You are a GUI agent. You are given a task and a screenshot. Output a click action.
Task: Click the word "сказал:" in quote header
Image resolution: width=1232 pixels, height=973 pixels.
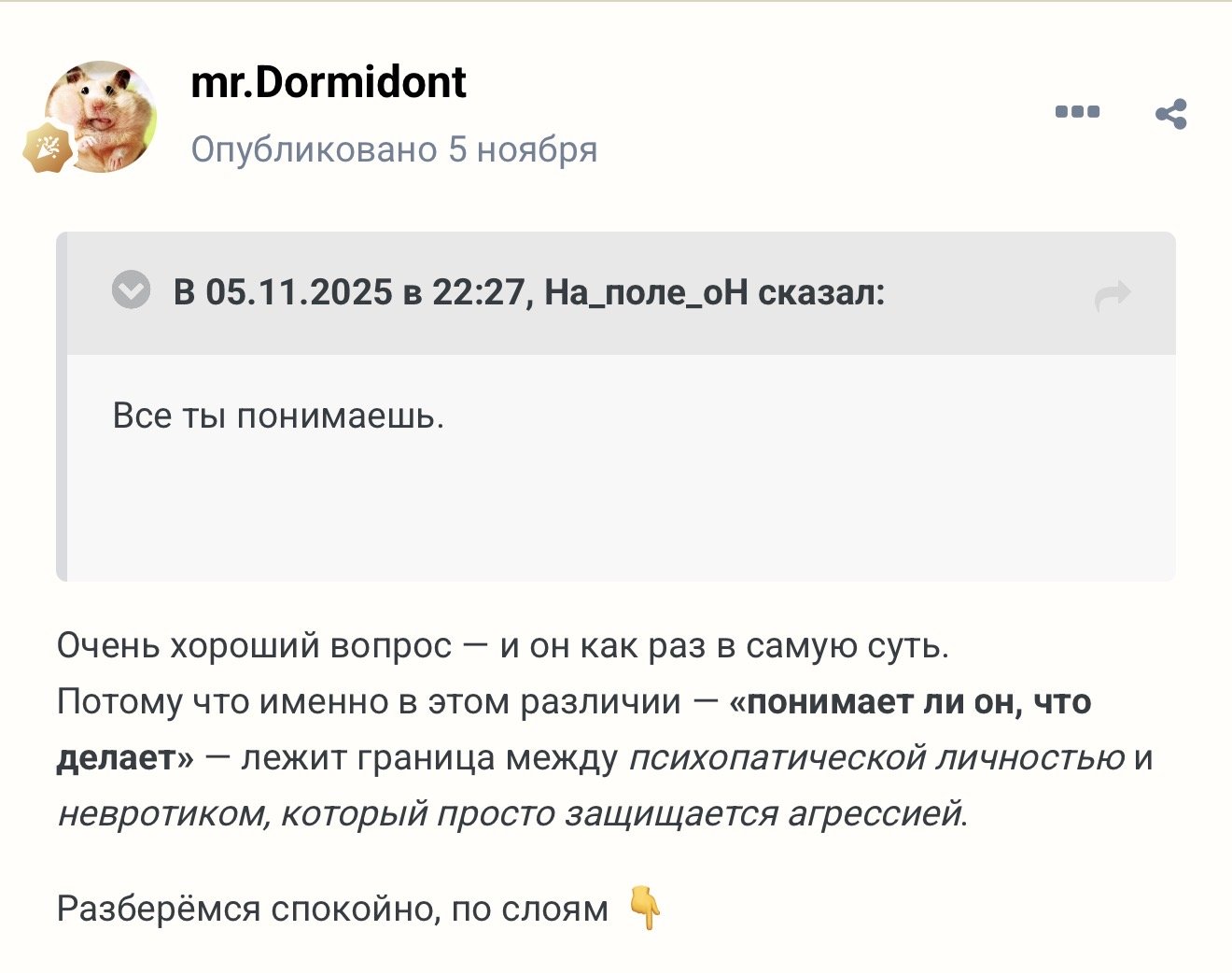(x=821, y=293)
